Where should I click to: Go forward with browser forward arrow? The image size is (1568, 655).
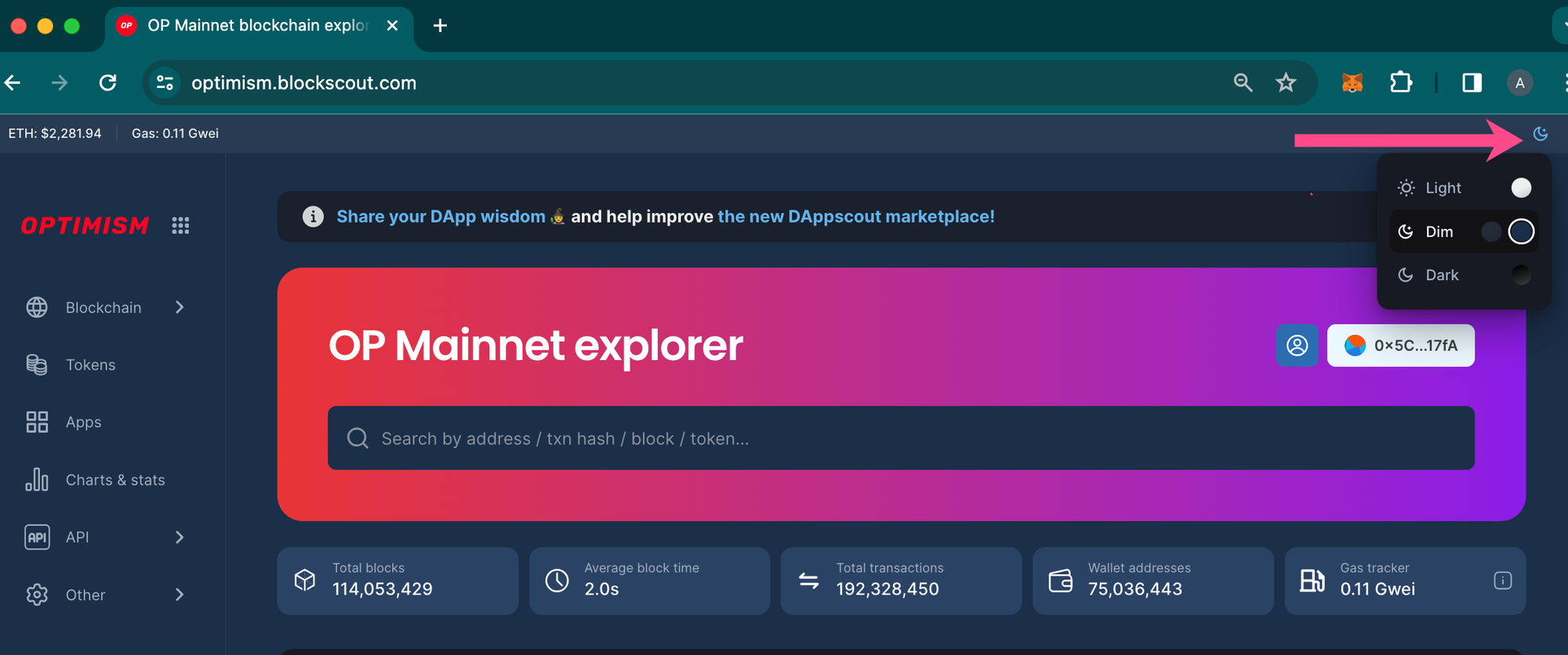(60, 82)
